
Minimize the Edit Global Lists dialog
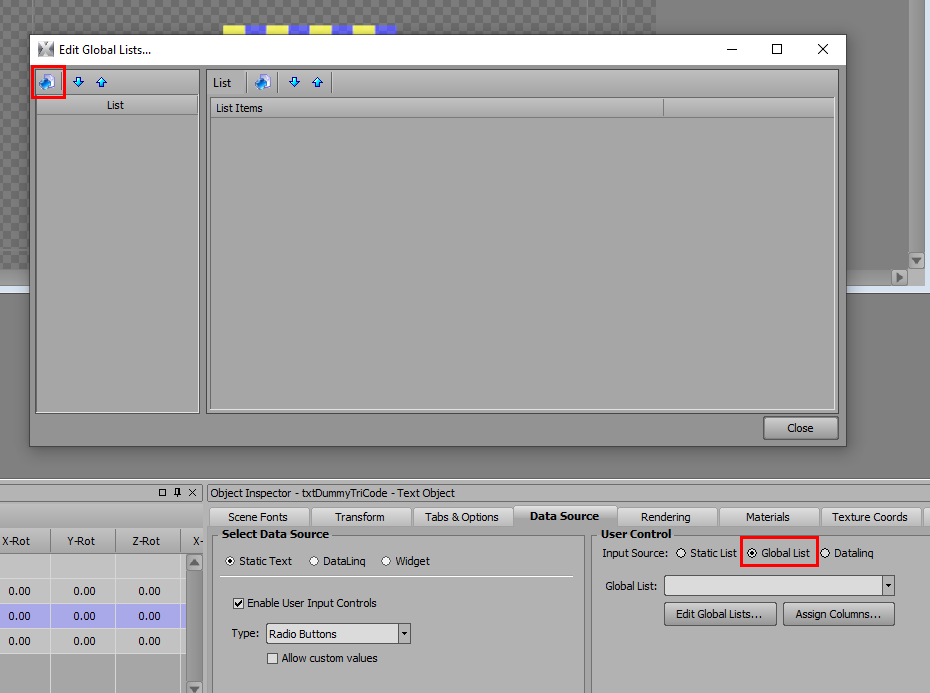coord(732,49)
